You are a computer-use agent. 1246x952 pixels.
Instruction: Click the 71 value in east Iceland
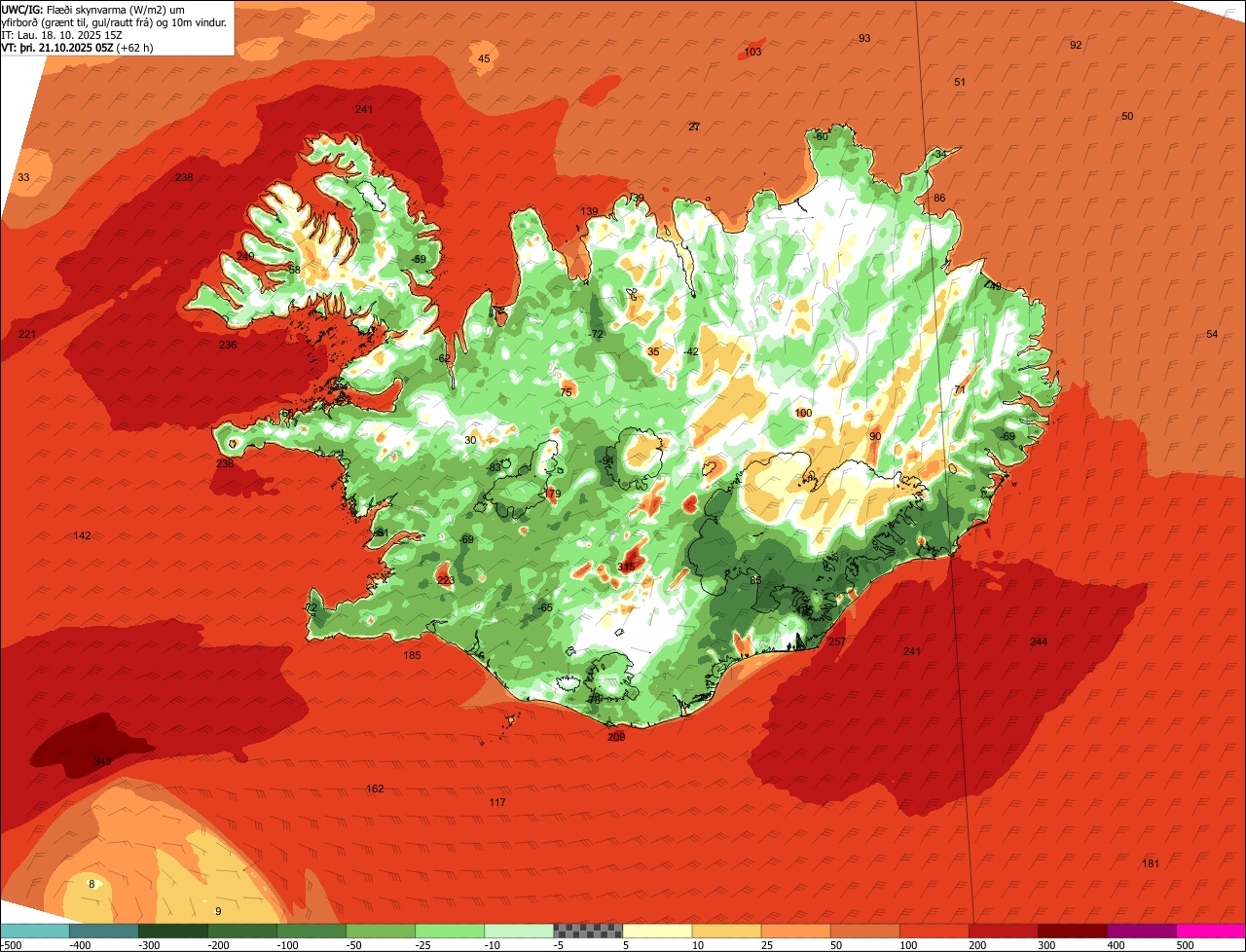960,389
